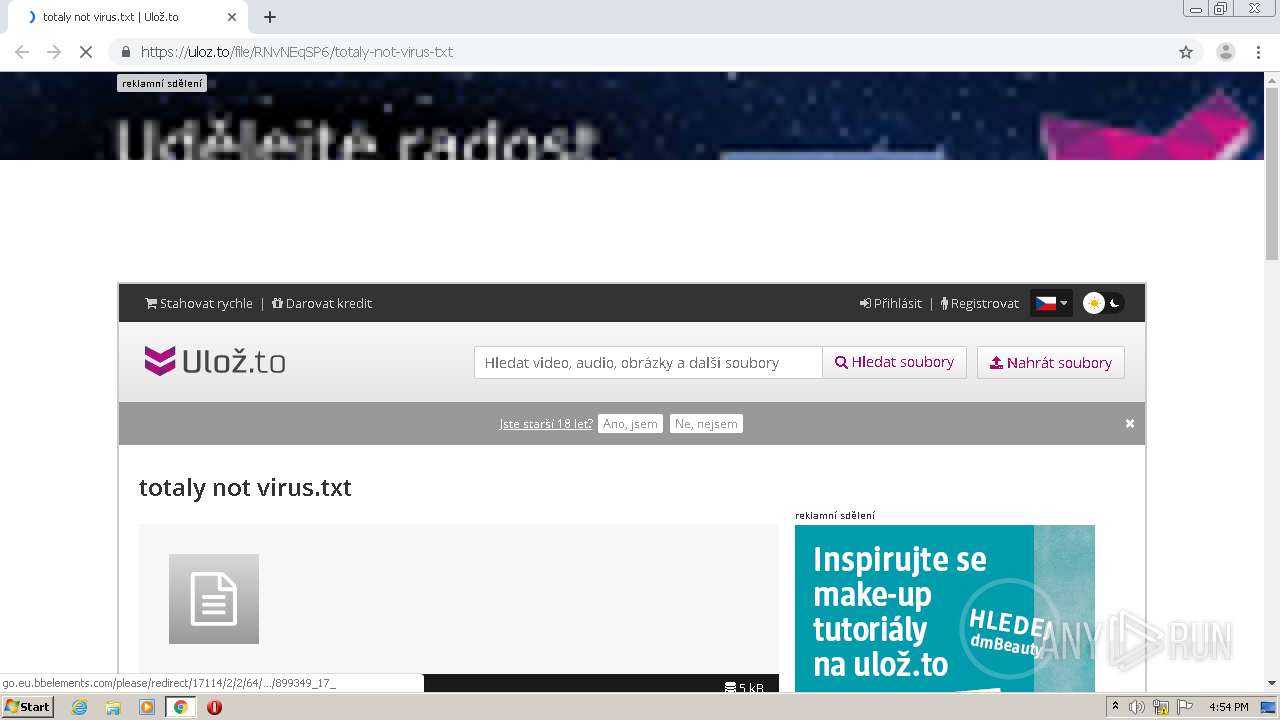This screenshot has width=1280, height=720.
Task: Click the browser back arrow
Action: [x=22, y=52]
